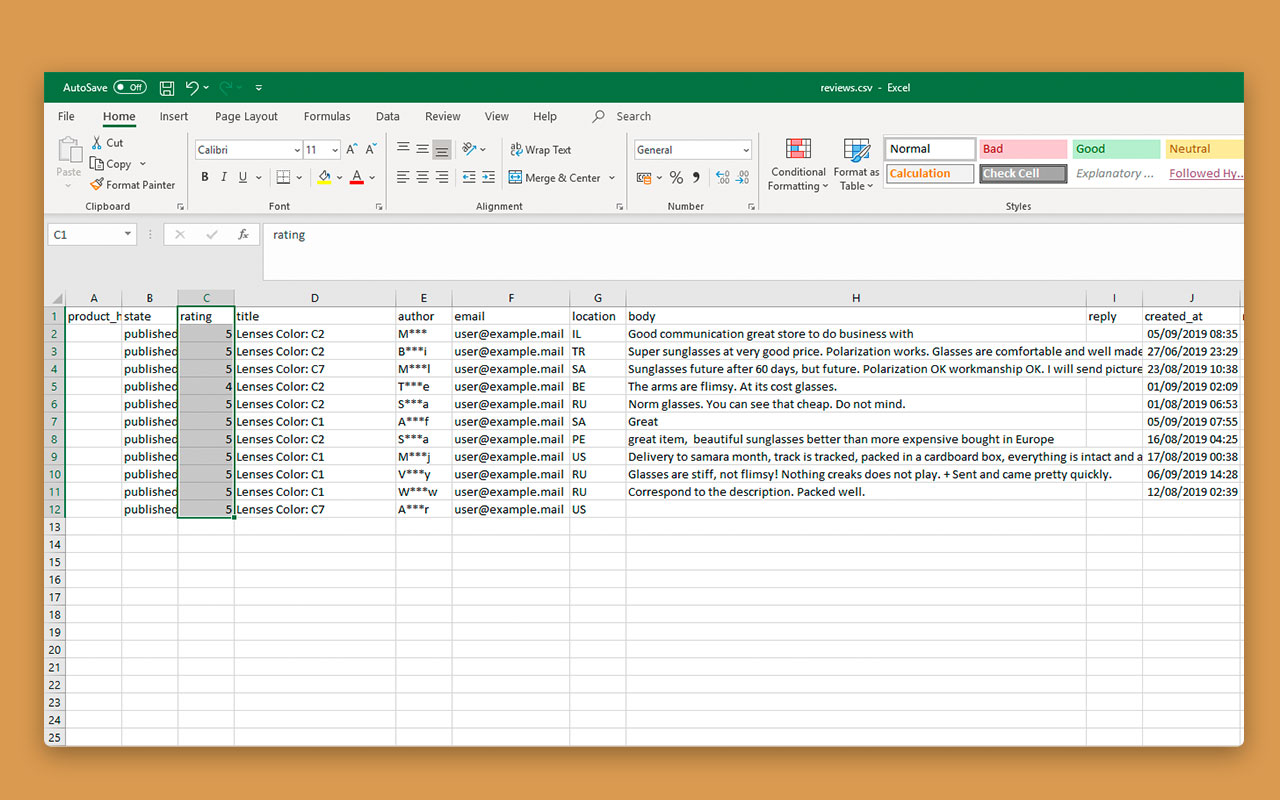Apply yellow Fill Color bucket
The image size is (1280, 800).
tap(324, 178)
